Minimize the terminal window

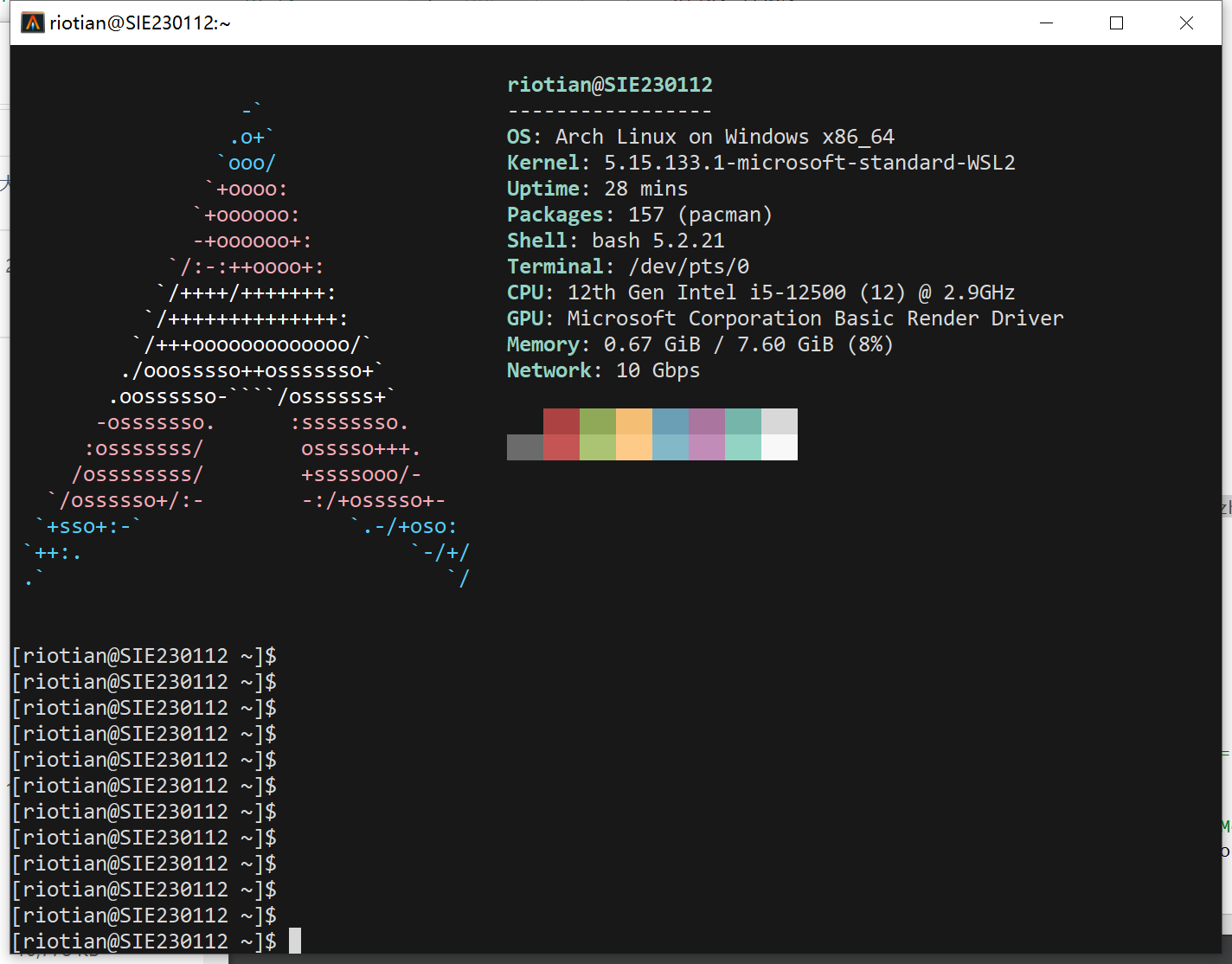[x=1046, y=22]
